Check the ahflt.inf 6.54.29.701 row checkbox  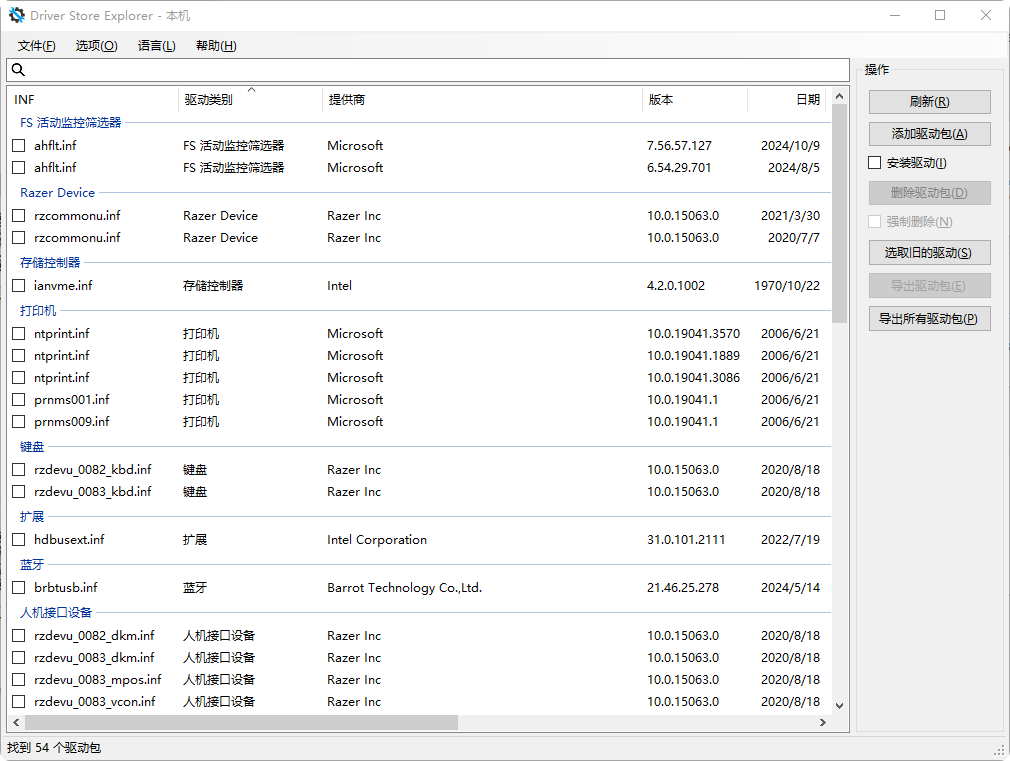[x=19, y=168]
